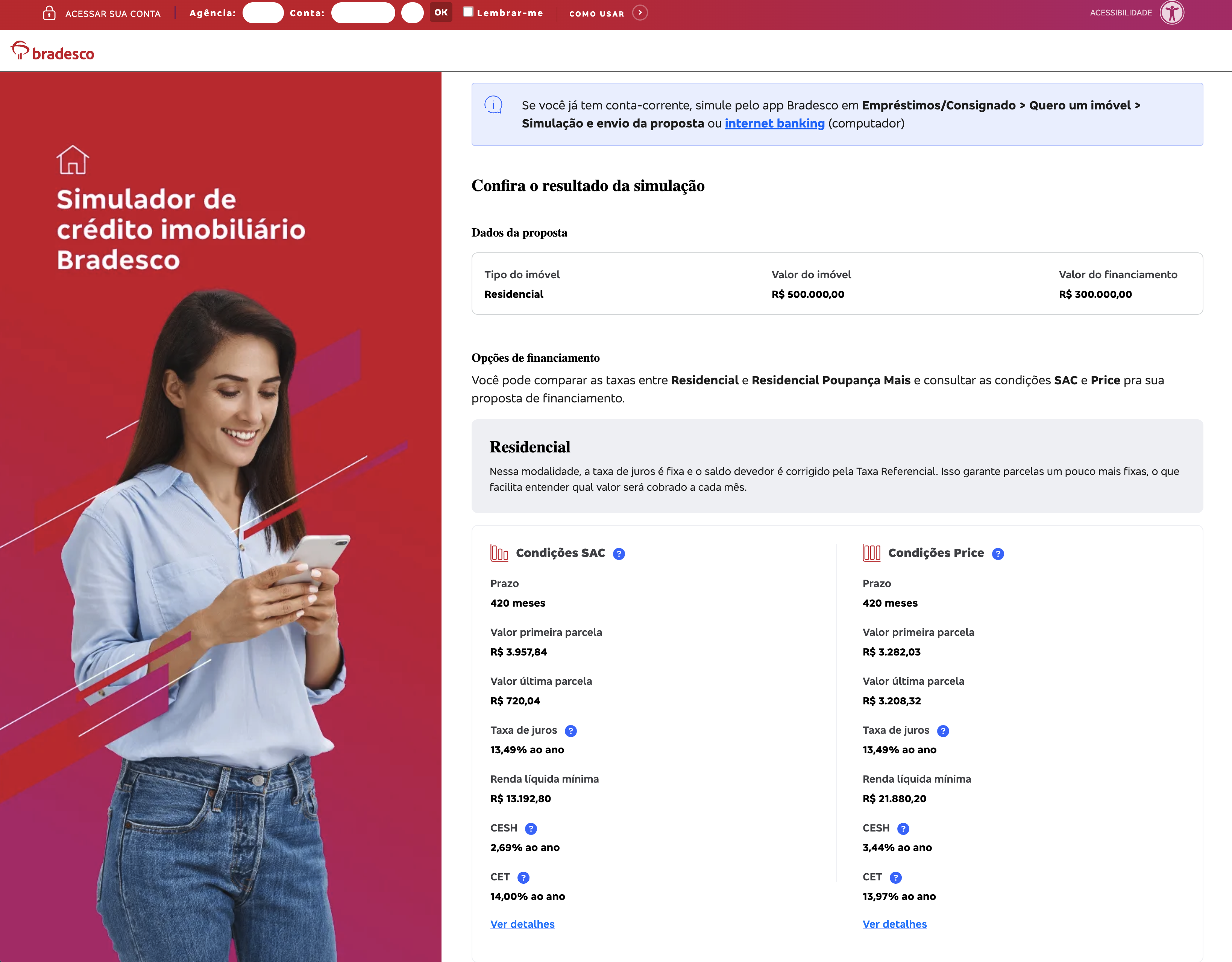Open the CET help bubble in SAC column
Image resolution: width=1232 pixels, height=962 pixels.
click(x=523, y=877)
